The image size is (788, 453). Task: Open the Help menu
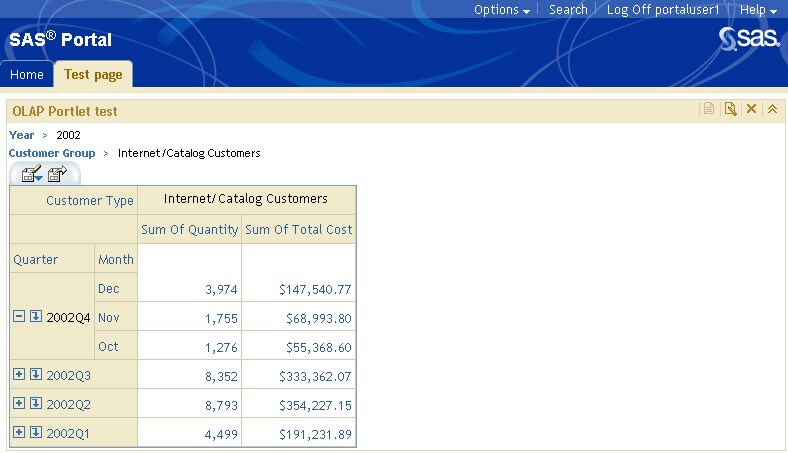[x=758, y=10]
